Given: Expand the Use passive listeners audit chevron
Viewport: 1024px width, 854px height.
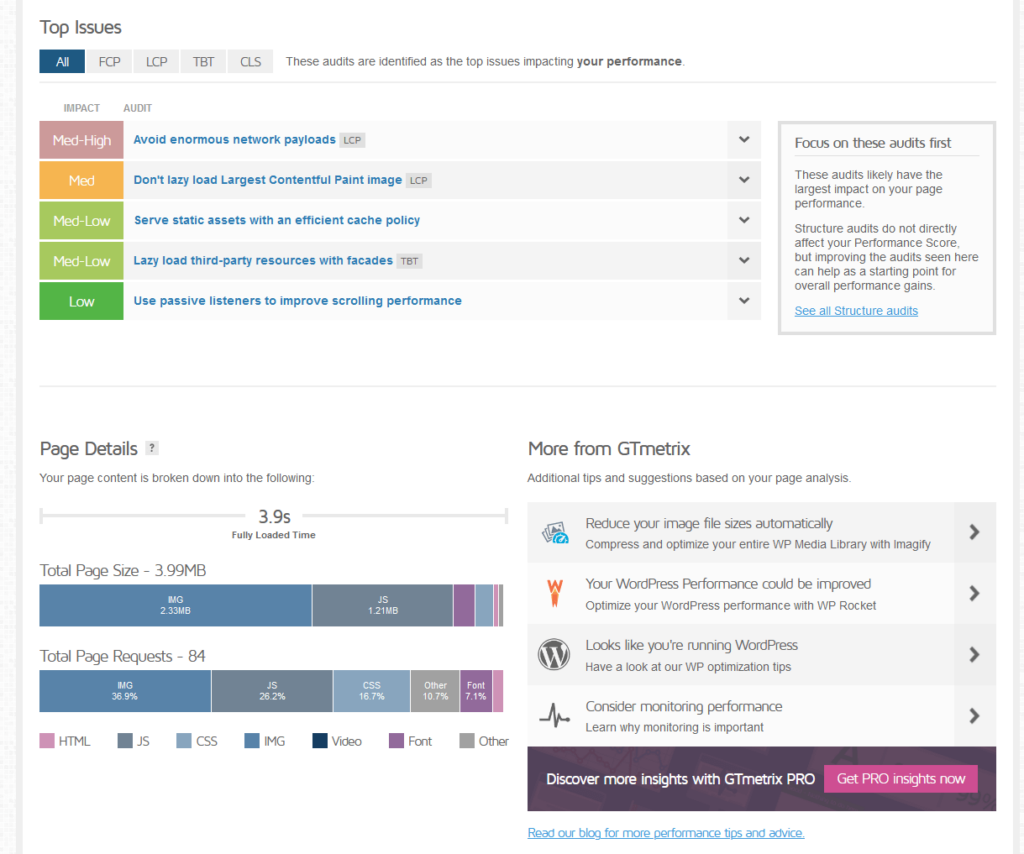Looking at the screenshot, I should pyautogui.click(x=744, y=301).
